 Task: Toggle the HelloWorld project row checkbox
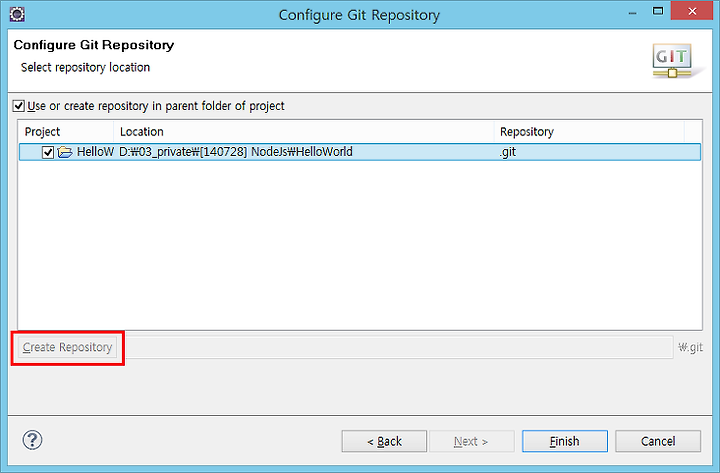click(48, 152)
